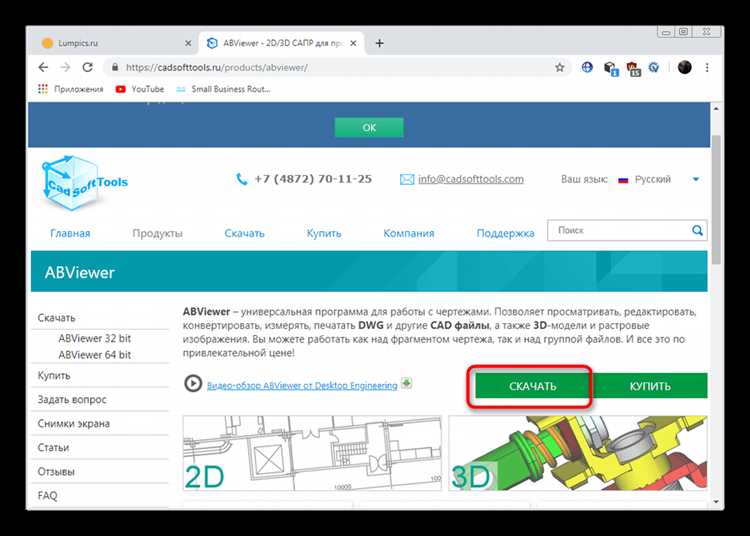Choose ABViewer 64 bit in sidebar

(x=94, y=355)
